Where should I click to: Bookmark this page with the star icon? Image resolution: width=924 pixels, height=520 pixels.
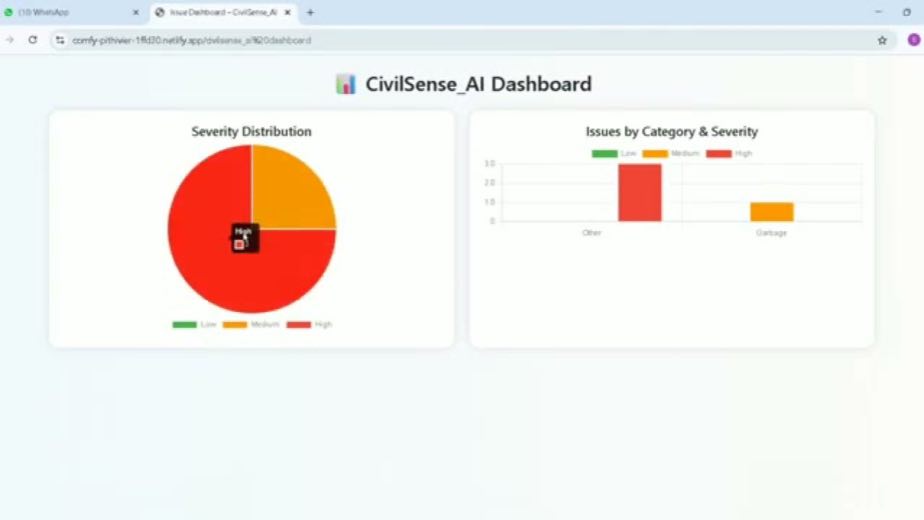[882, 40]
